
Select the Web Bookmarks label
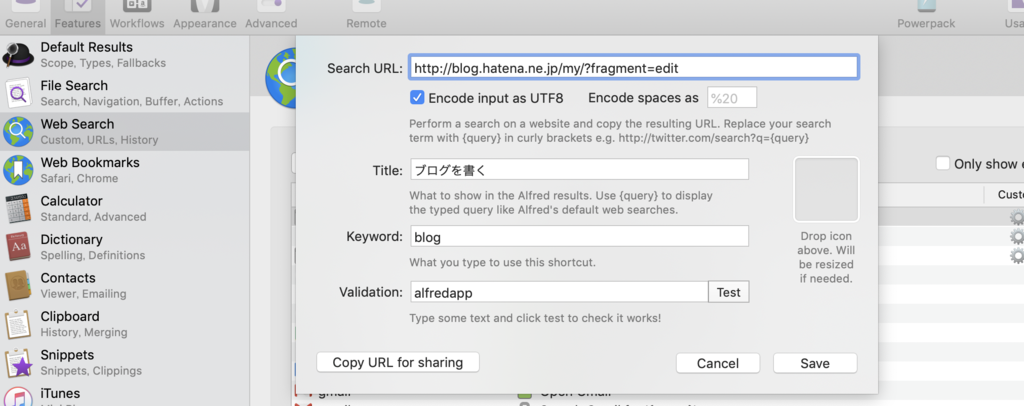(x=90, y=162)
